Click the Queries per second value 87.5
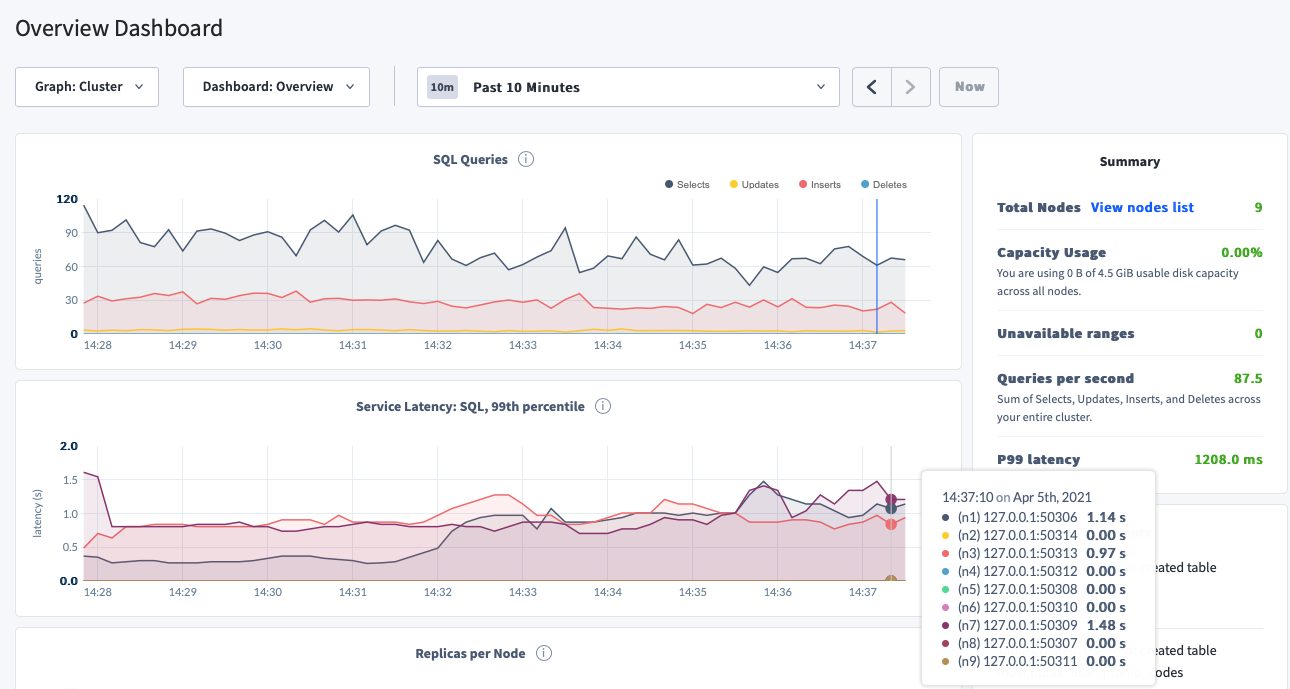The image size is (1290, 689). [x=1247, y=378]
